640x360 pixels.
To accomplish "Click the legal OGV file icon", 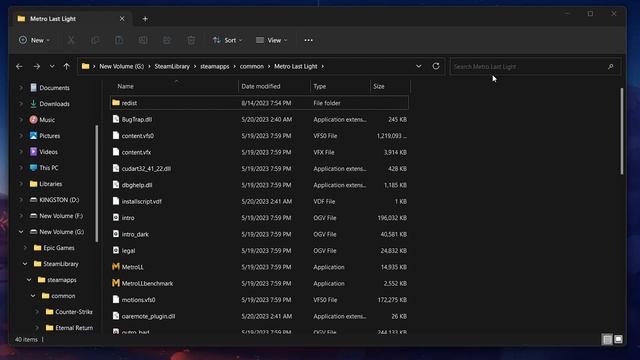I will pyautogui.click(x=116, y=250).
